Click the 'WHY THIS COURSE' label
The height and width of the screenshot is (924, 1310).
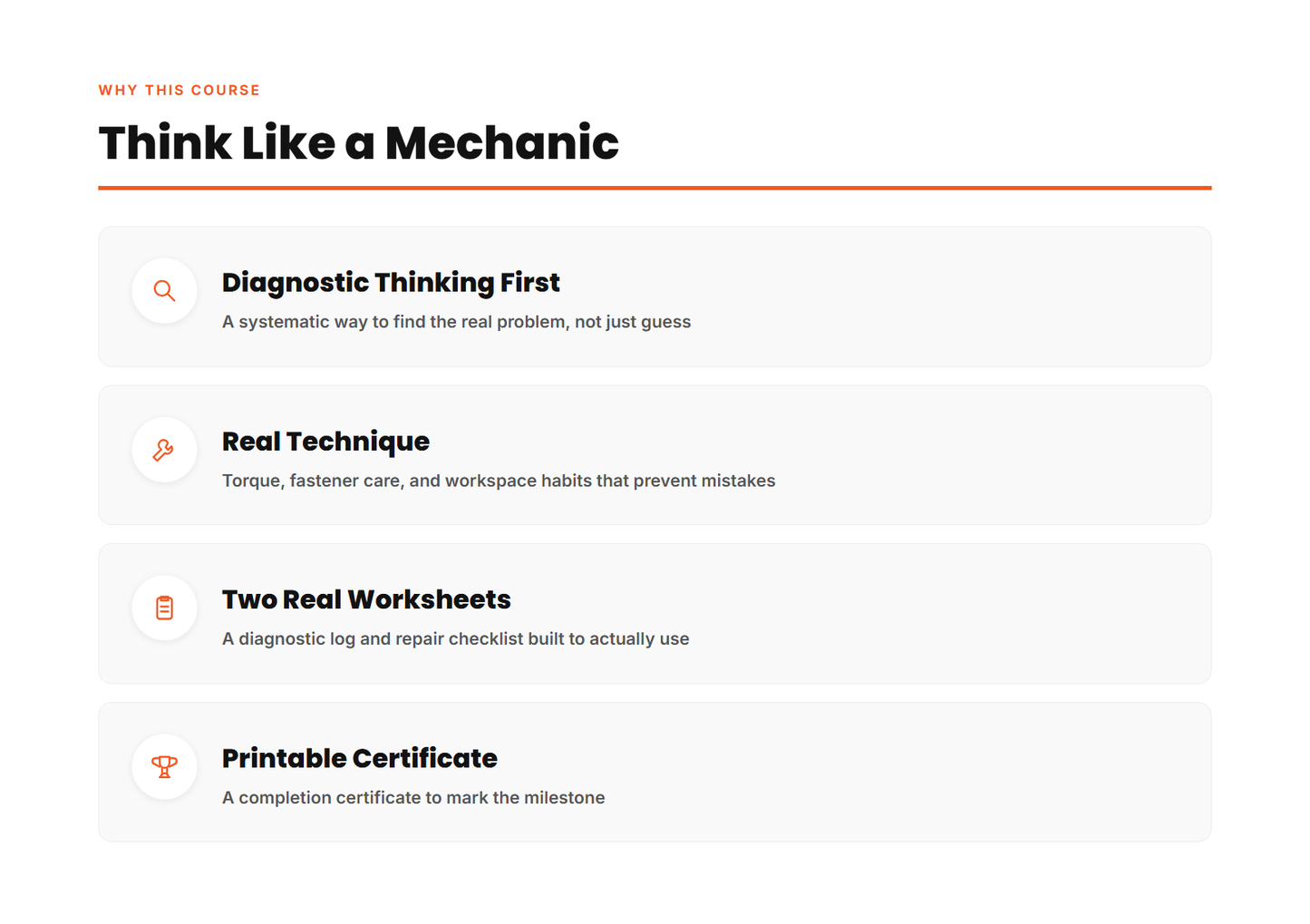point(180,90)
